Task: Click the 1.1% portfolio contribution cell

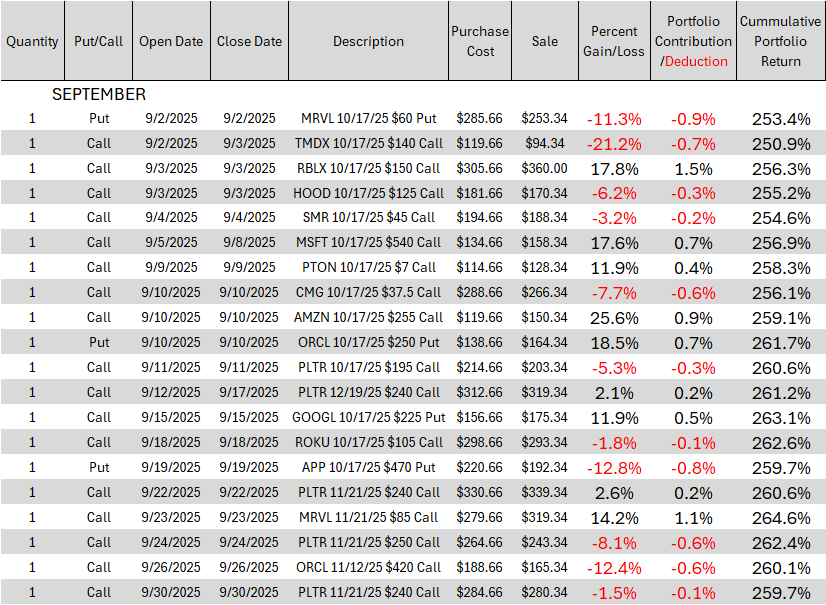Action: coord(693,518)
